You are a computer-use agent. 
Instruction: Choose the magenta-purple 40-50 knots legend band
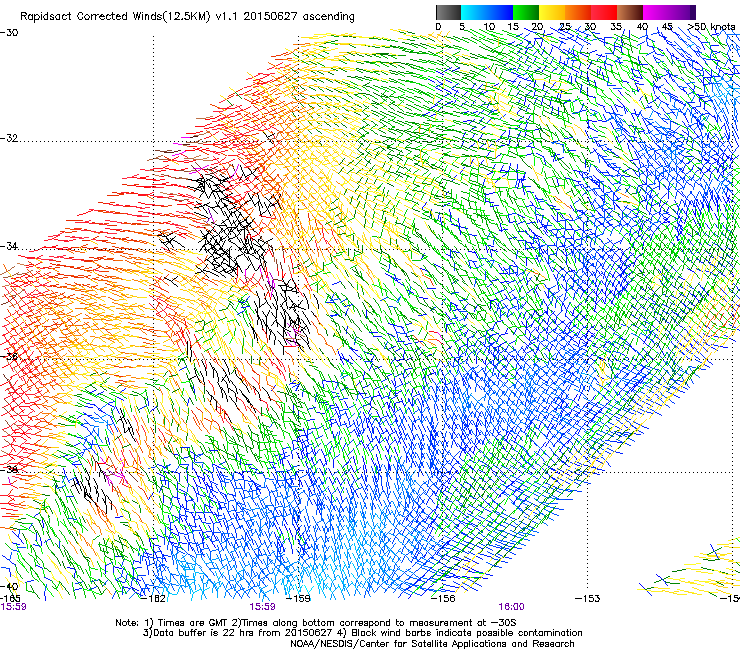(669, 12)
